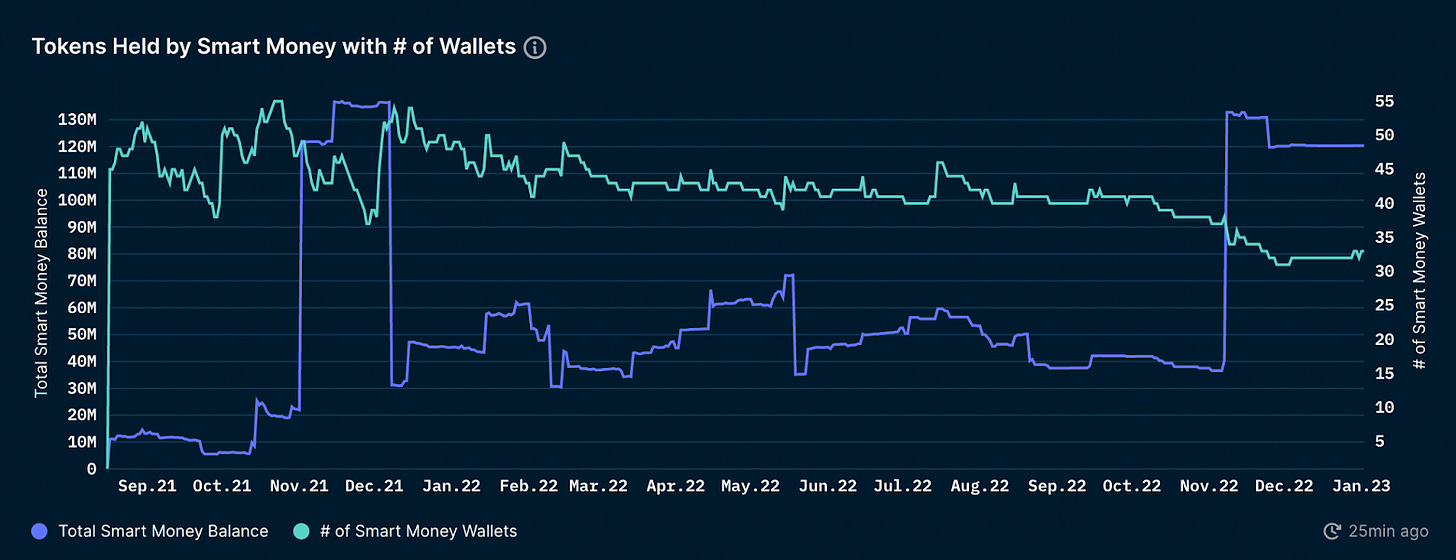Click the purple Total Smart Money Balance dot

click(41, 531)
